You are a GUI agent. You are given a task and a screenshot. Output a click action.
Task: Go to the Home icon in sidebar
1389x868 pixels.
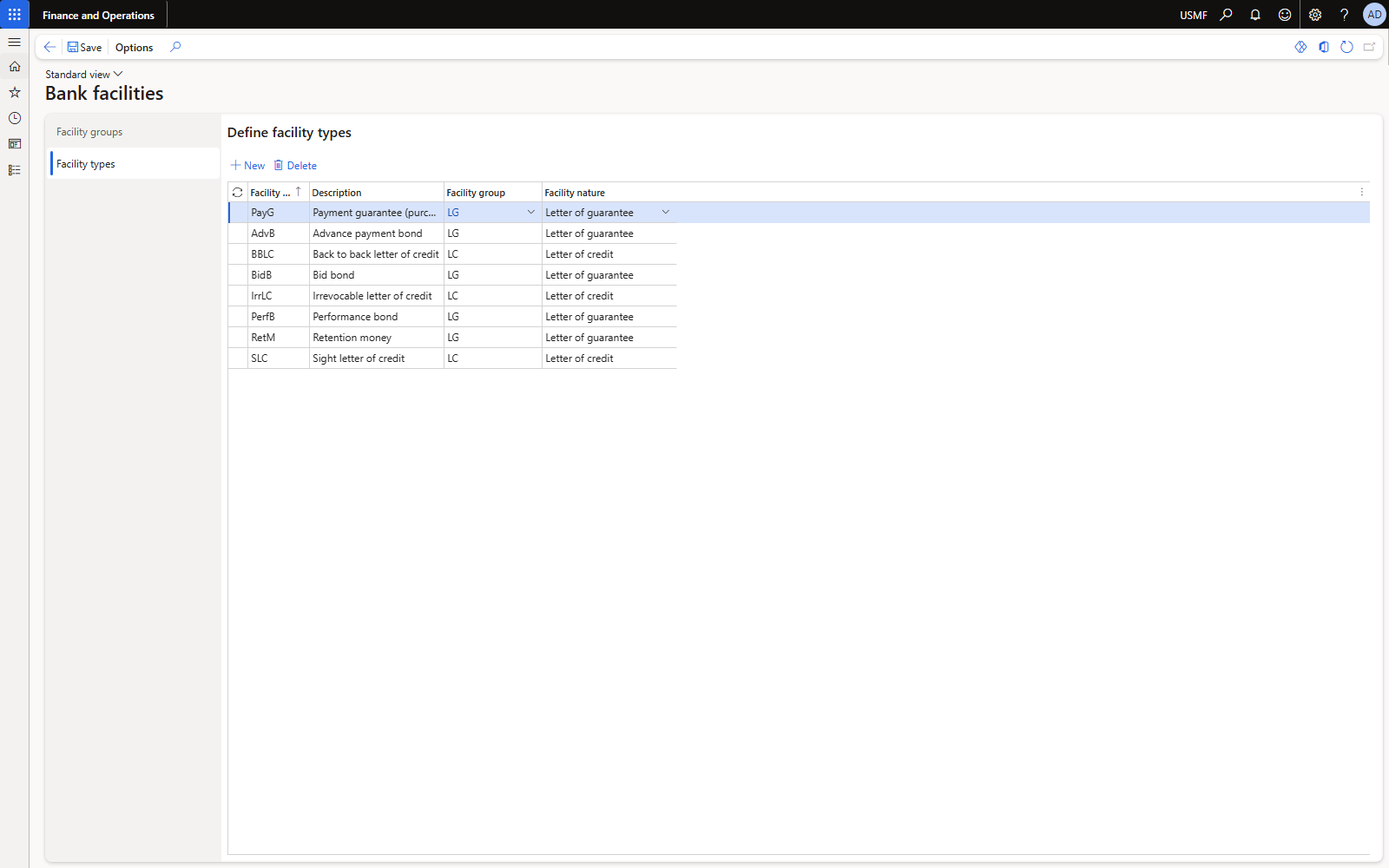pos(15,67)
